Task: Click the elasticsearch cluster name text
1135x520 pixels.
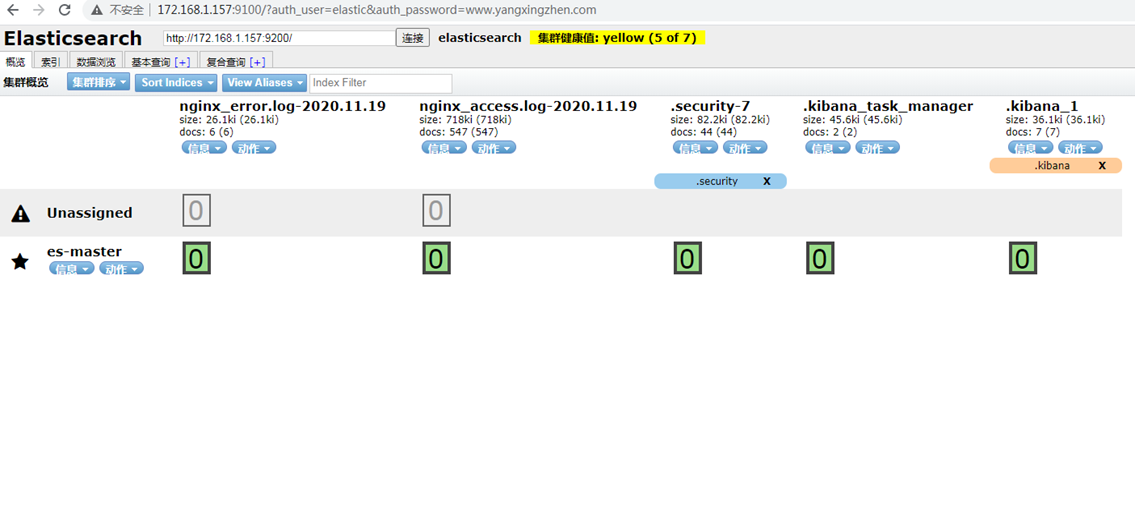Action: (x=480, y=38)
